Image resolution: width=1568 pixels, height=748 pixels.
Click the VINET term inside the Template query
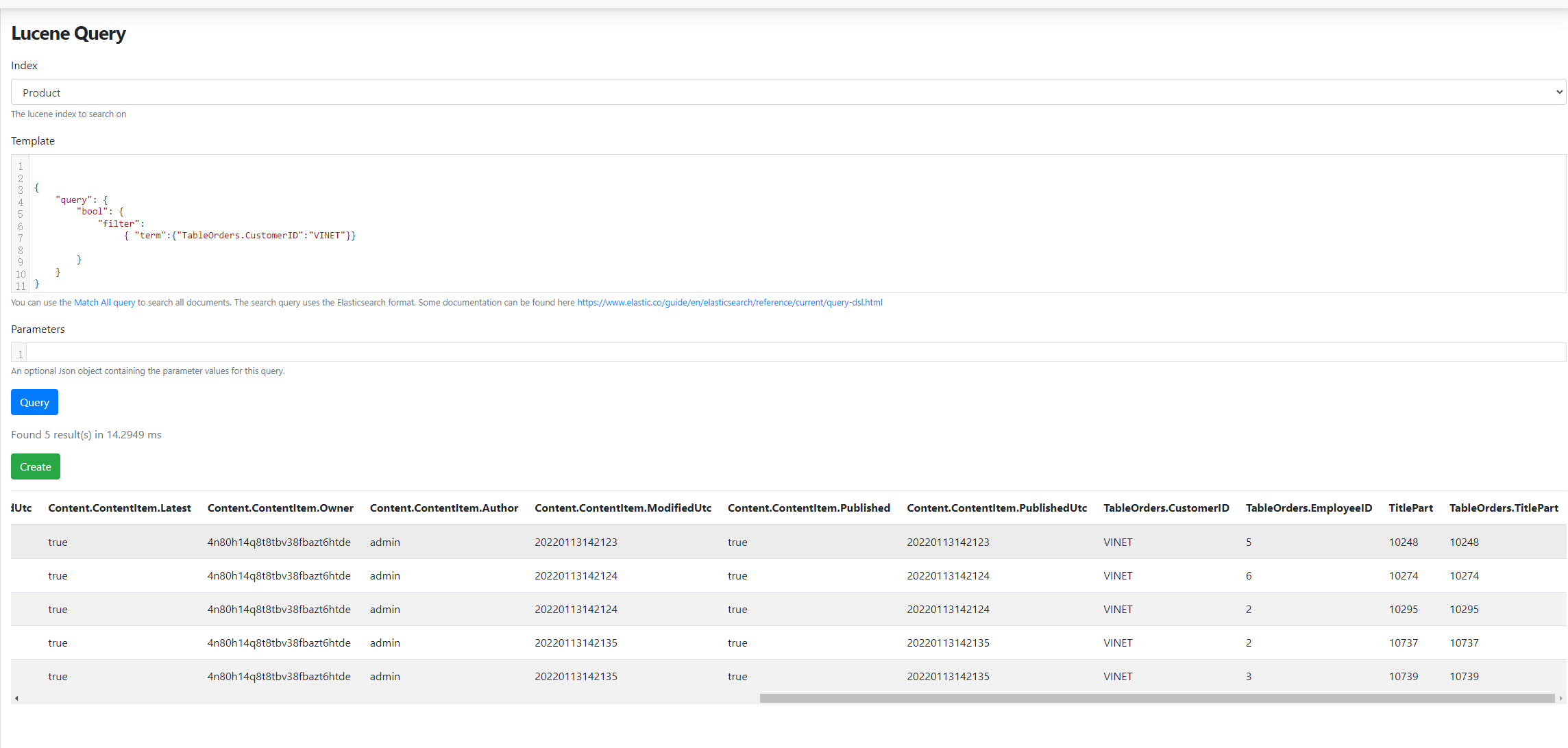(x=328, y=235)
